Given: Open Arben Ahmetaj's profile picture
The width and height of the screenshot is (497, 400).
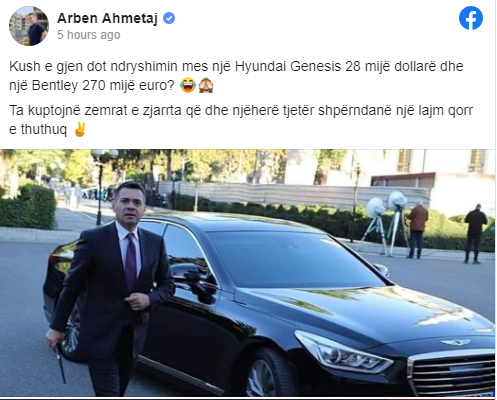Looking at the screenshot, I should pos(29,26).
